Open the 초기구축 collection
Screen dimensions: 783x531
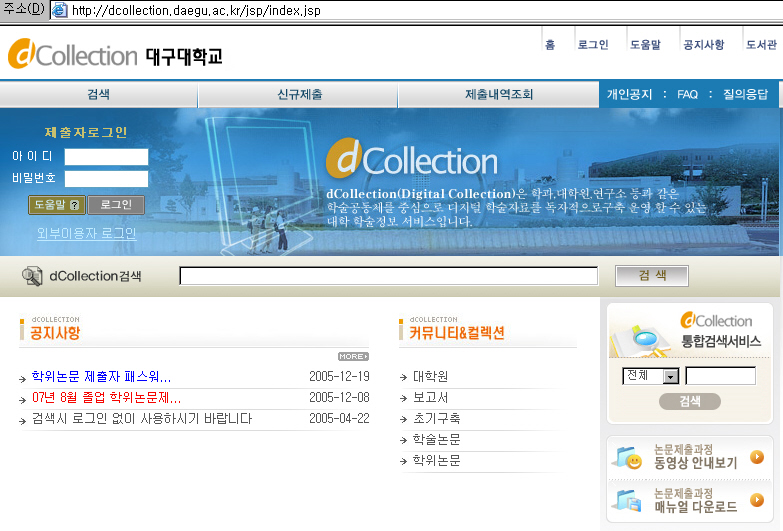tap(436, 419)
